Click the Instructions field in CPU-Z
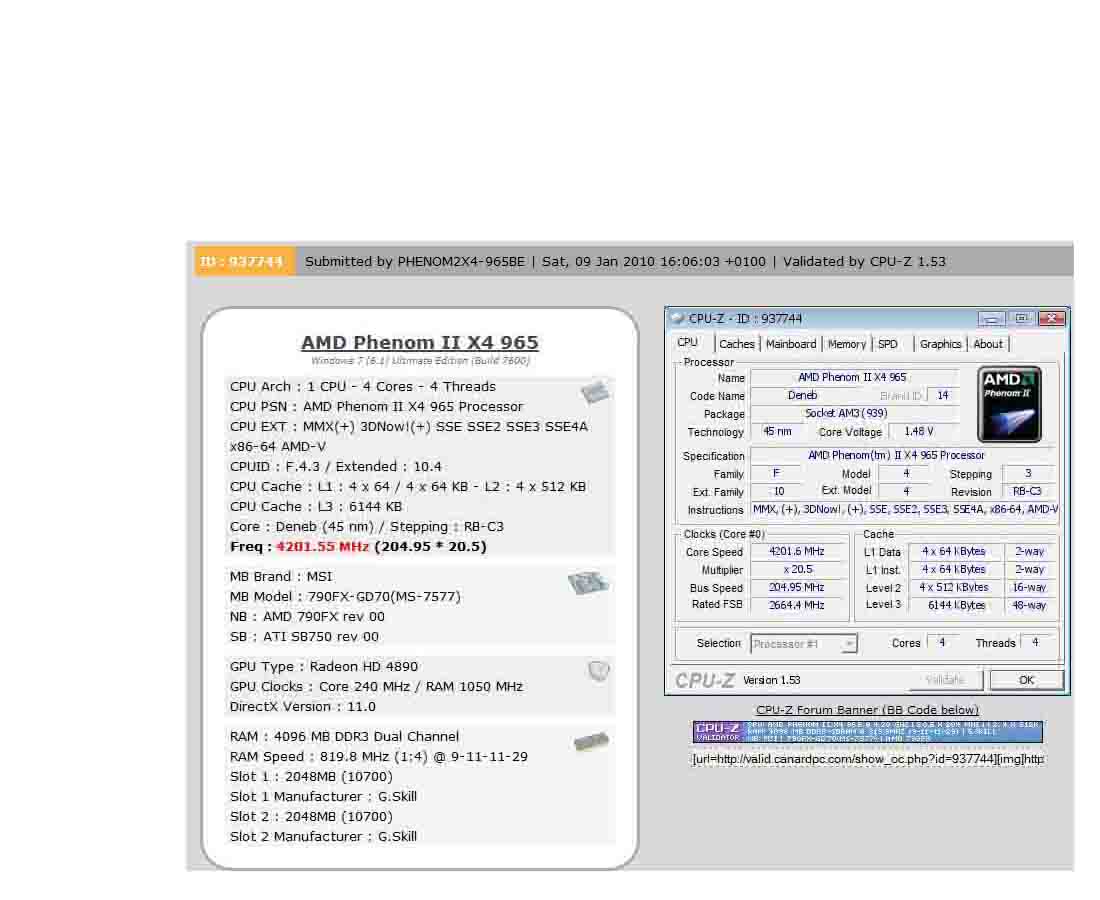 tap(904, 510)
